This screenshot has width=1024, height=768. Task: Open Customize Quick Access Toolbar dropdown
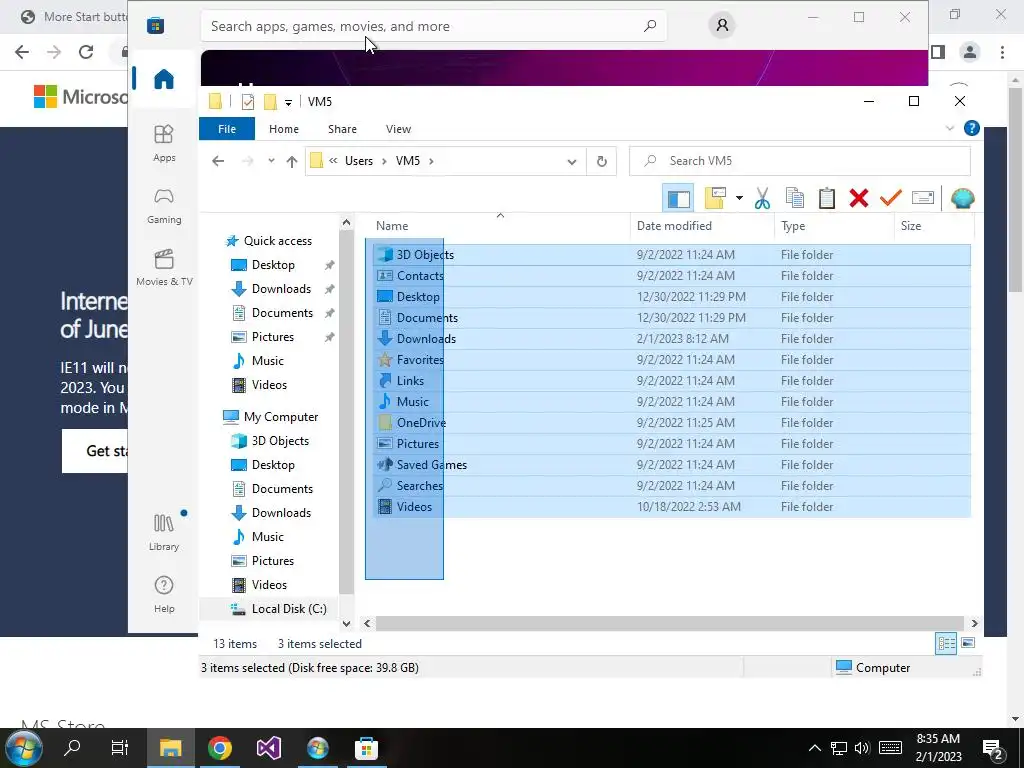(x=288, y=103)
